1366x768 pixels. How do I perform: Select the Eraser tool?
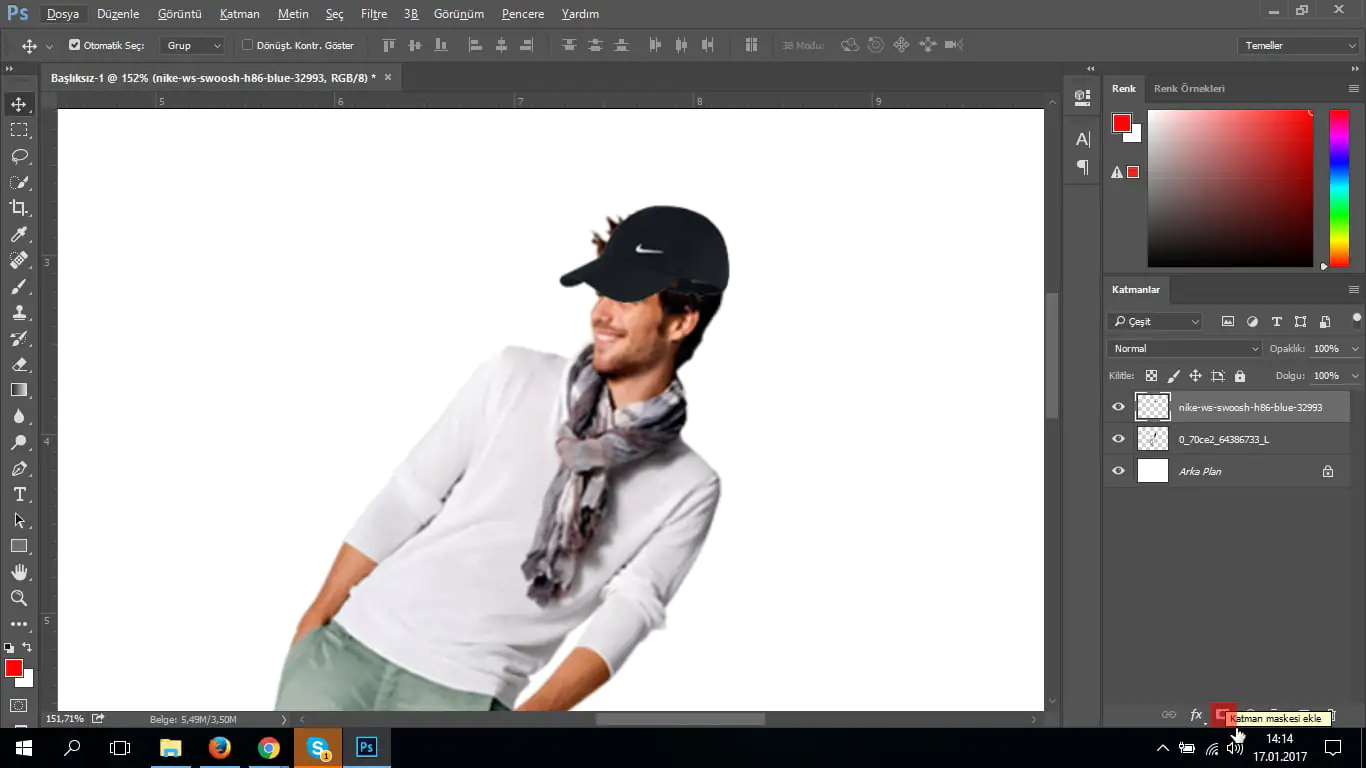(x=19, y=364)
